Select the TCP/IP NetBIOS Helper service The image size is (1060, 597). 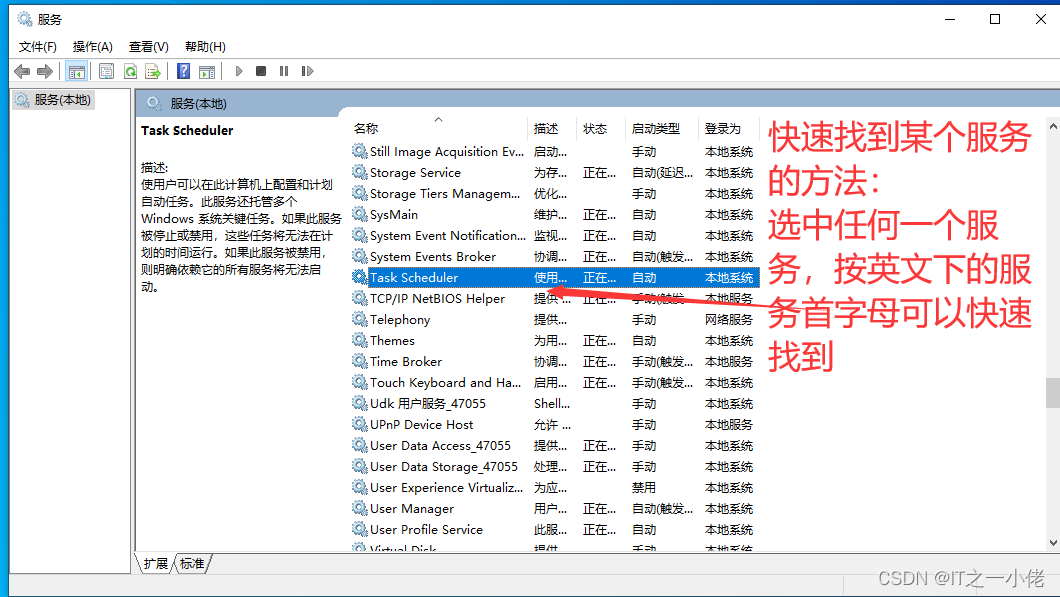point(437,298)
